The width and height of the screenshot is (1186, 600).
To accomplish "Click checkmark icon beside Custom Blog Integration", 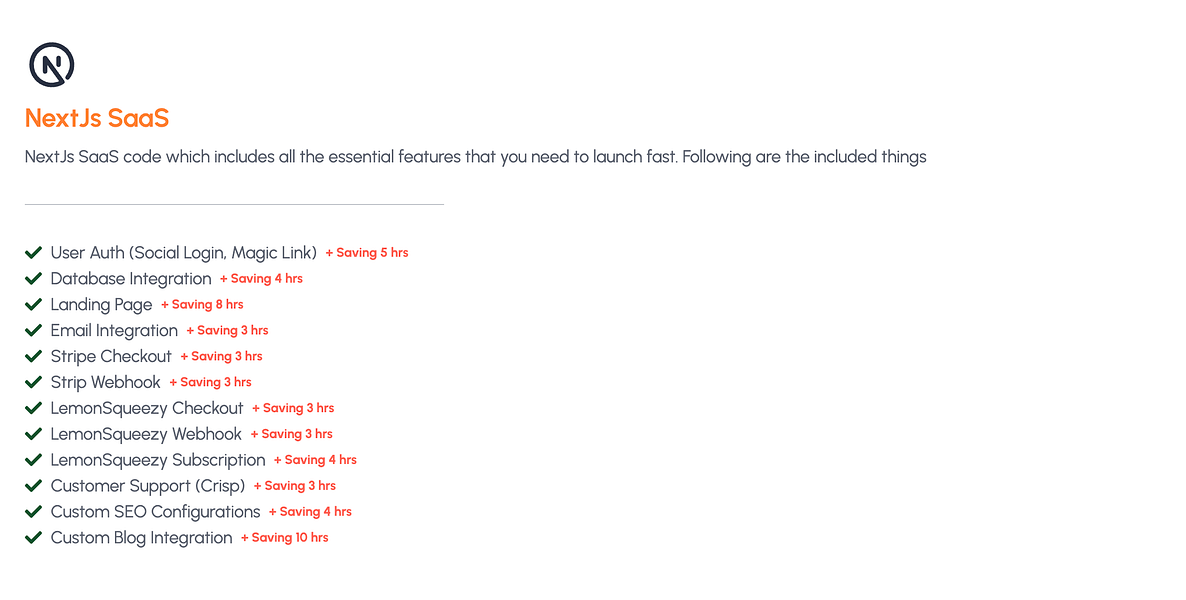I will click(33, 538).
